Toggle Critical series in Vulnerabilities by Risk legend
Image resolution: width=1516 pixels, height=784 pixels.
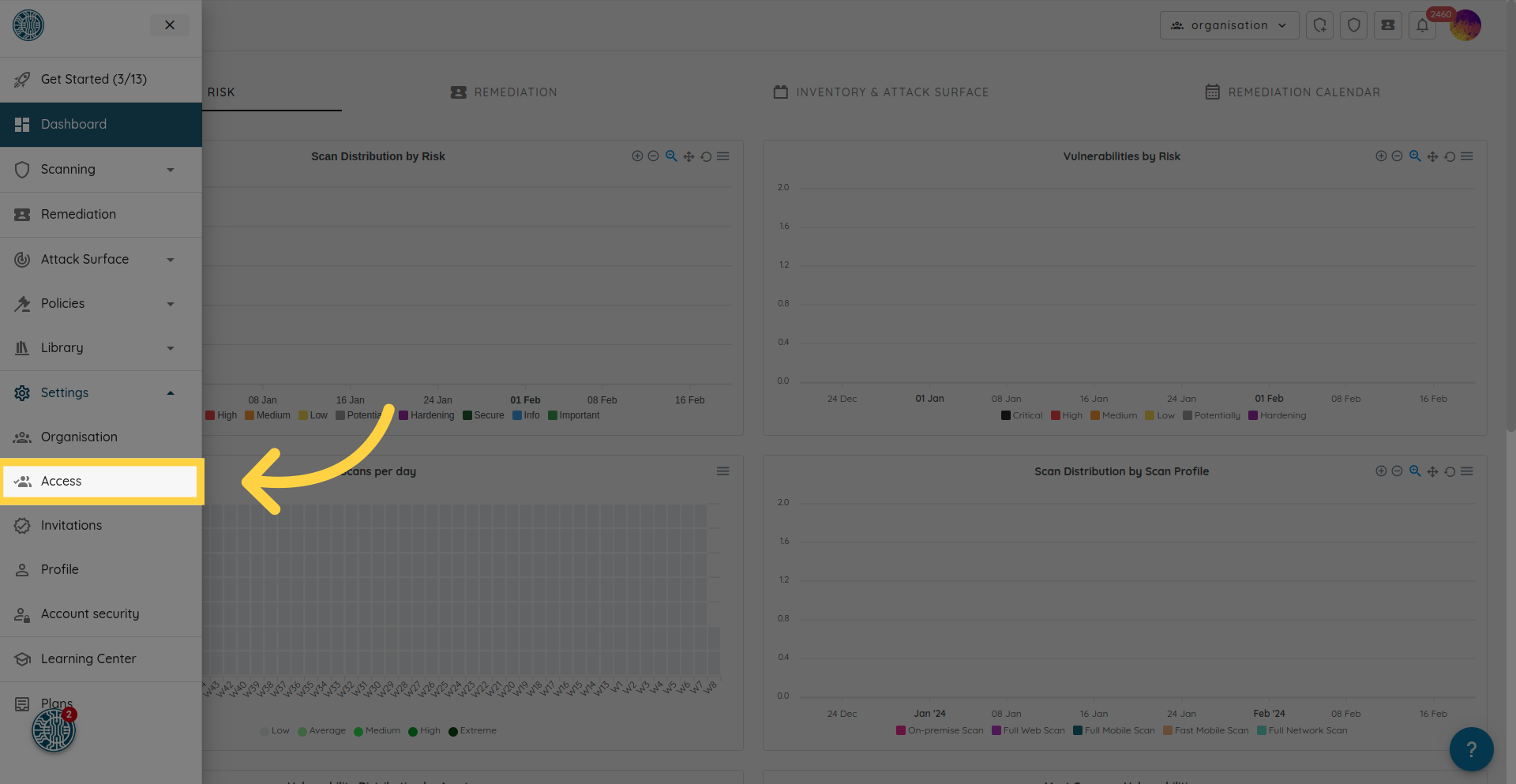pos(1022,415)
